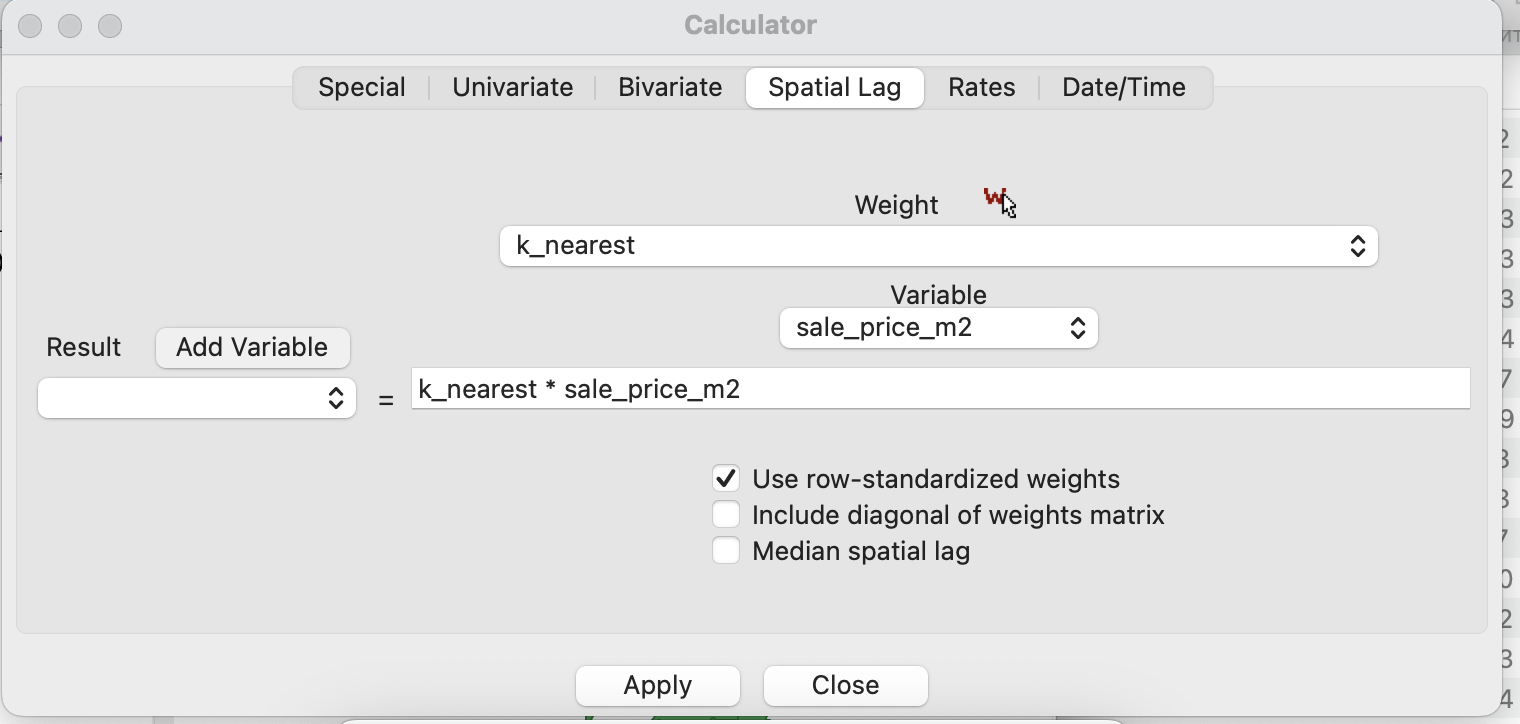Open the sale_price_m2 variable dropdown
Viewport: 1520px width, 724px height.
click(x=939, y=328)
